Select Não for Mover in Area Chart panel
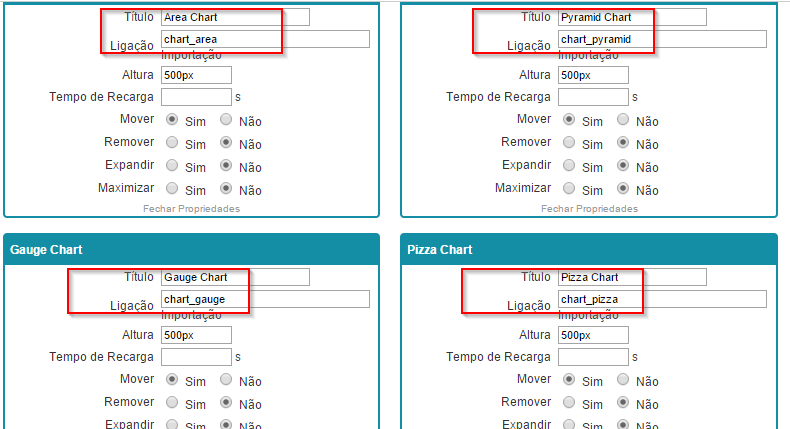This screenshot has height=429, width=790. click(226, 120)
